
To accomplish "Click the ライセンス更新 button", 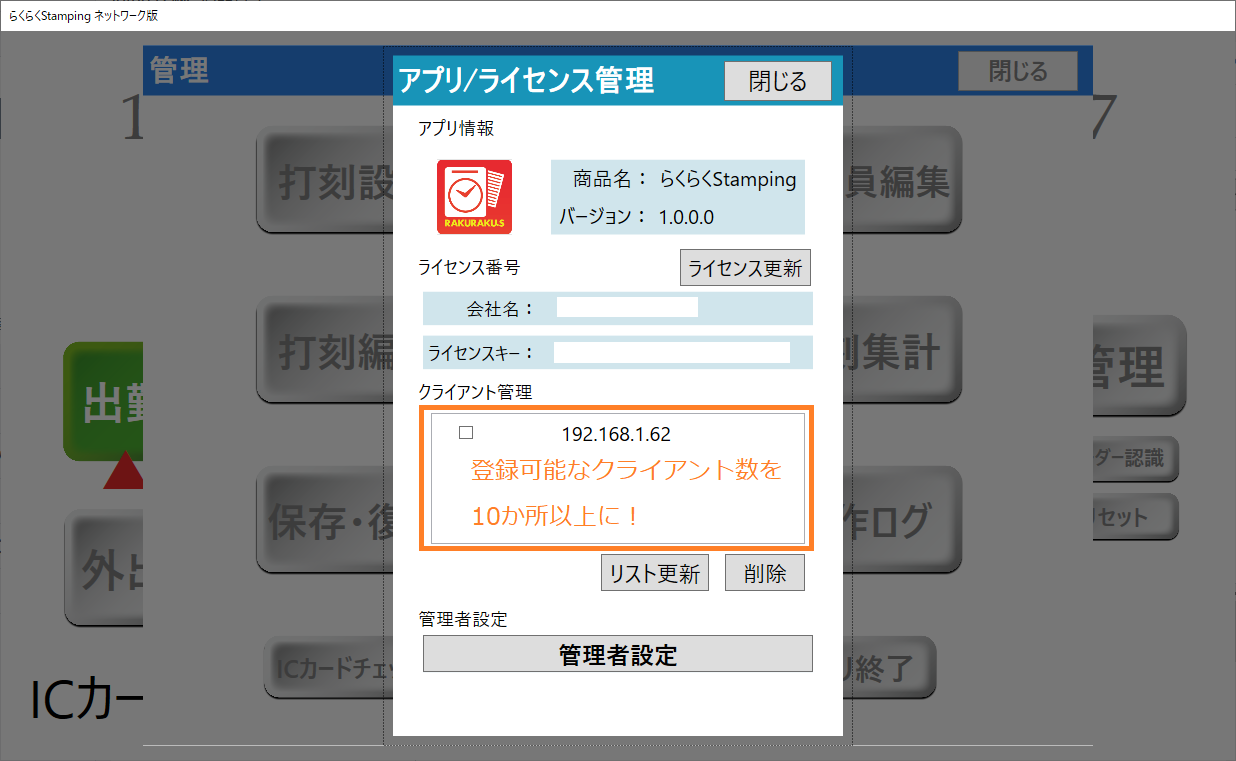I will (x=745, y=268).
